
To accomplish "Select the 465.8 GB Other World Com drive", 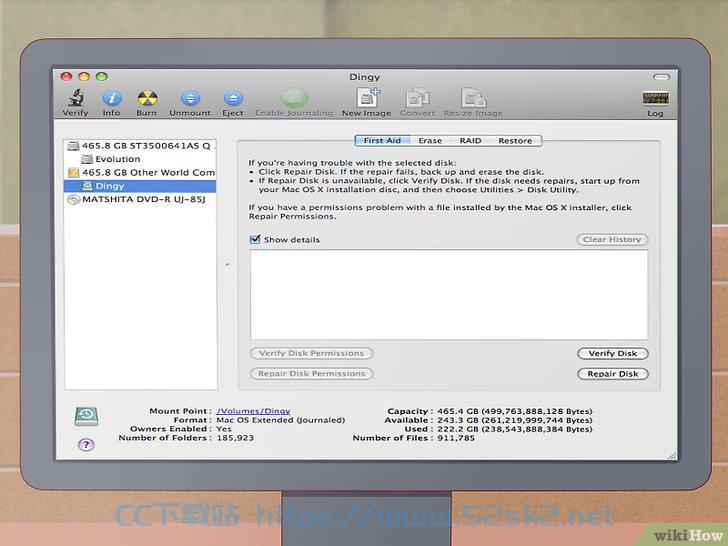I will [x=141, y=173].
